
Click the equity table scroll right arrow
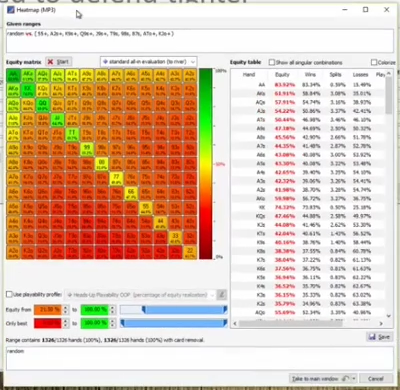pyautogui.click(x=381, y=323)
